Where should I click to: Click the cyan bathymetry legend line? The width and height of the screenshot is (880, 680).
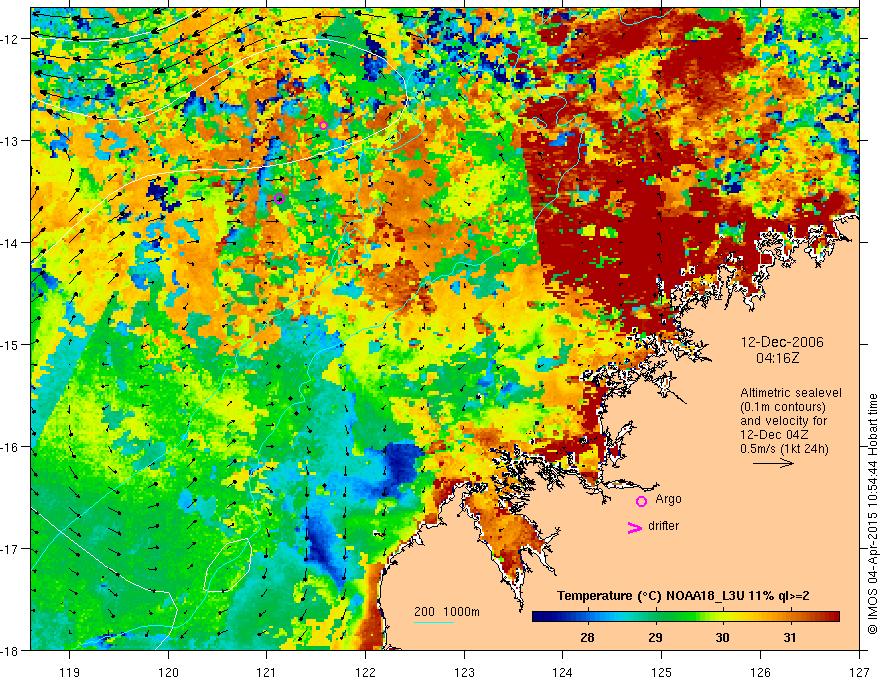[x=434, y=622]
